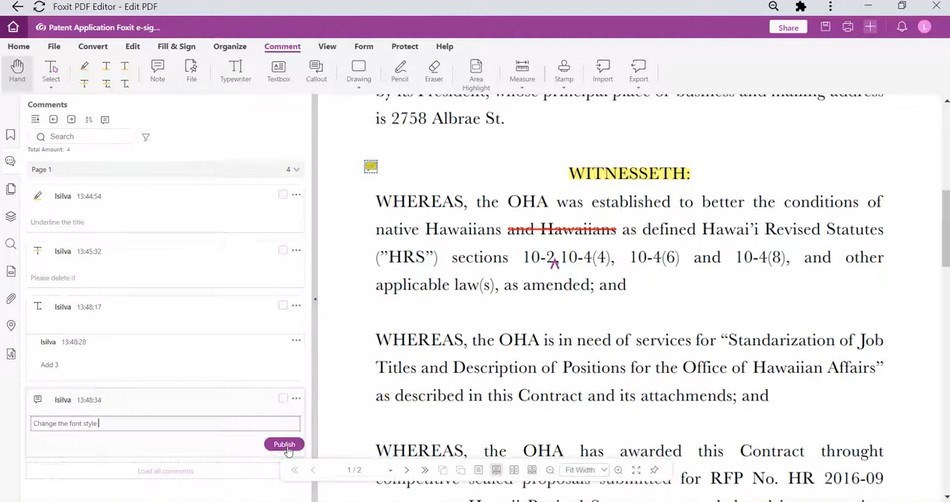Click the Callout annotation tool
Image resolution: width=950 pixels, height=502 pixels.
pos(316,71)
